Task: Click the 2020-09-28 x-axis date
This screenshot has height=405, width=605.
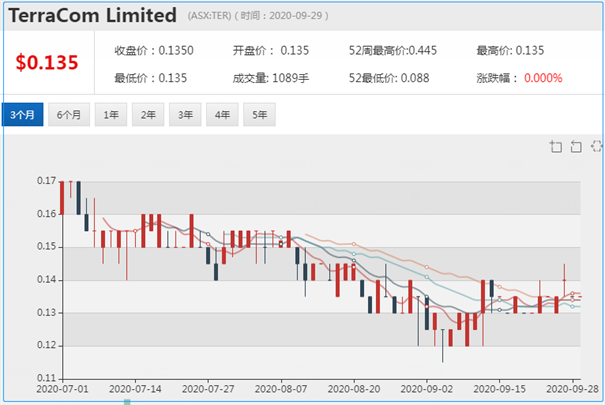Action: point(572,389)
